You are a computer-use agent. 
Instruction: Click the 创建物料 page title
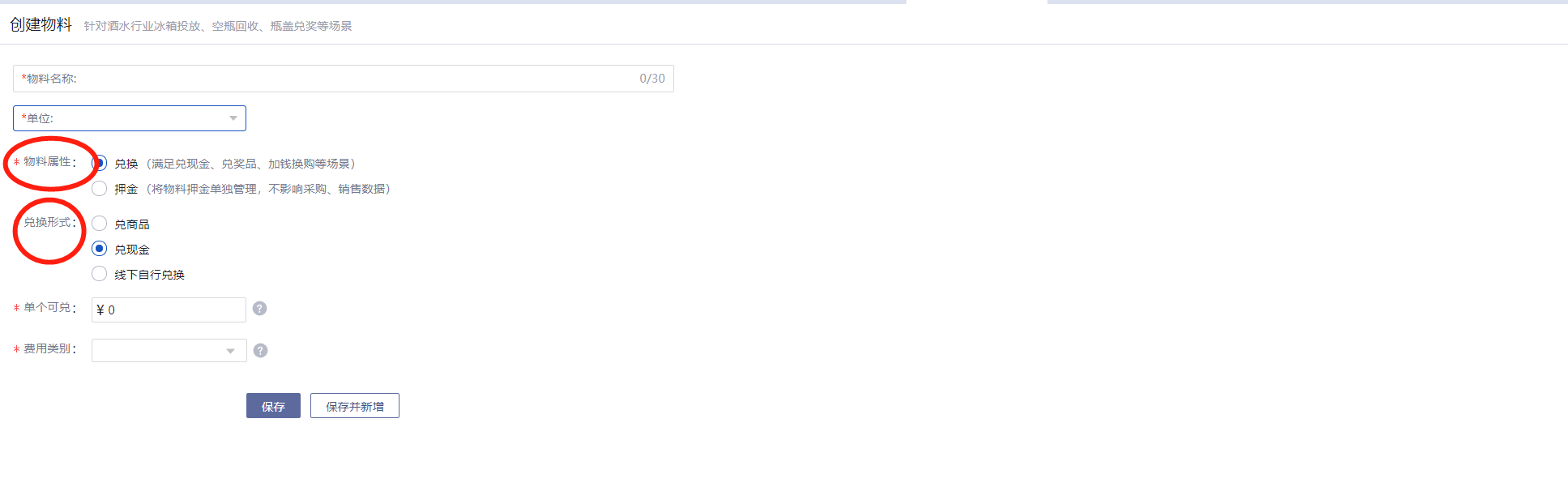tap(41, 25)
